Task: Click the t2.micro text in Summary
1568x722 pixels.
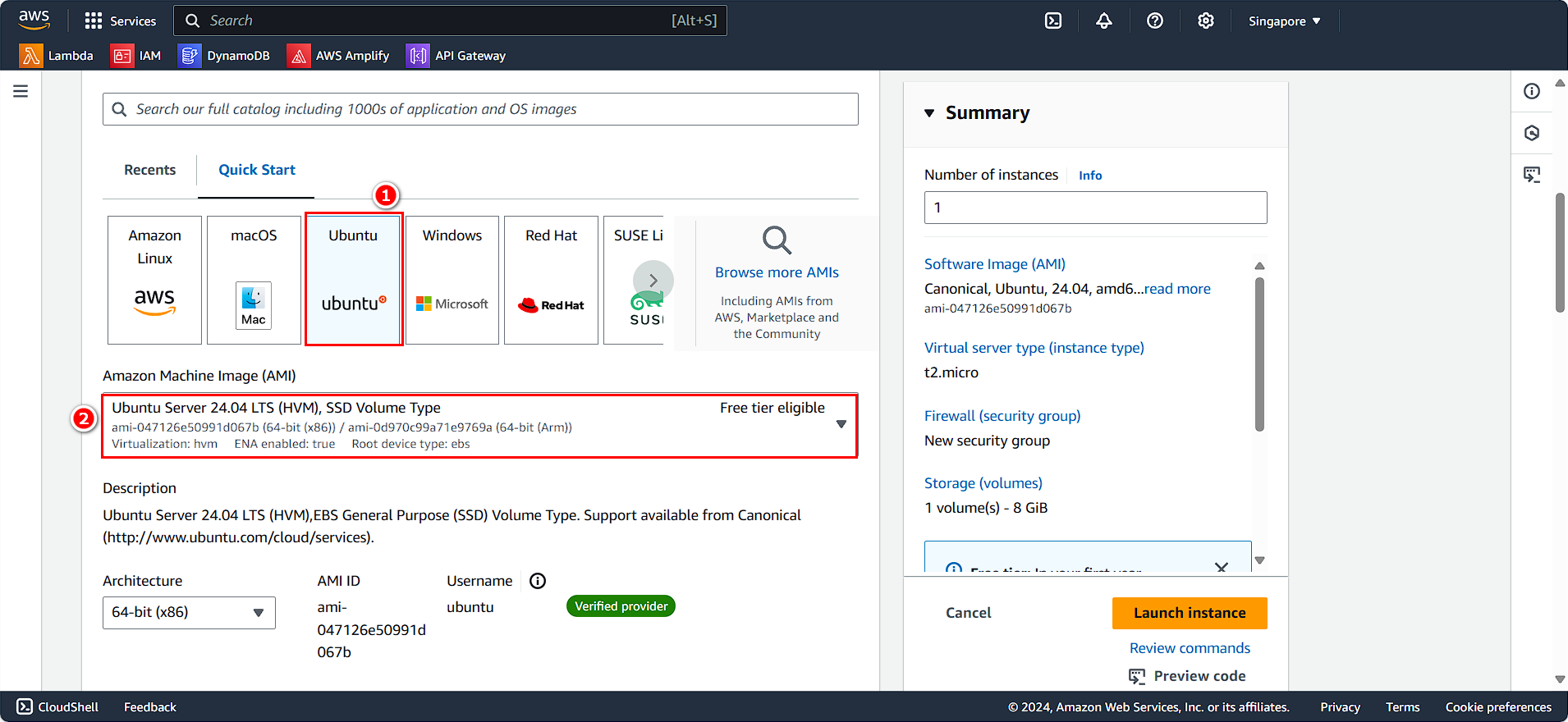Action: tap(951, 372)
